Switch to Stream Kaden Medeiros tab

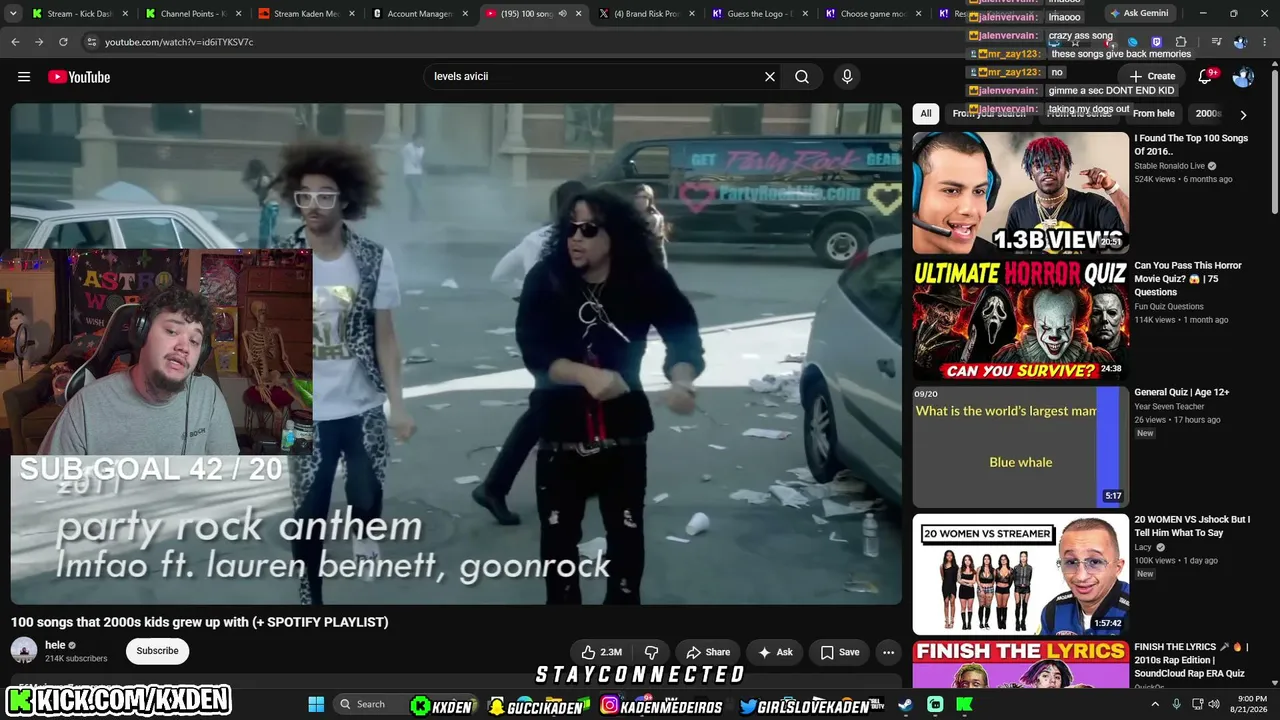point(306,14)
